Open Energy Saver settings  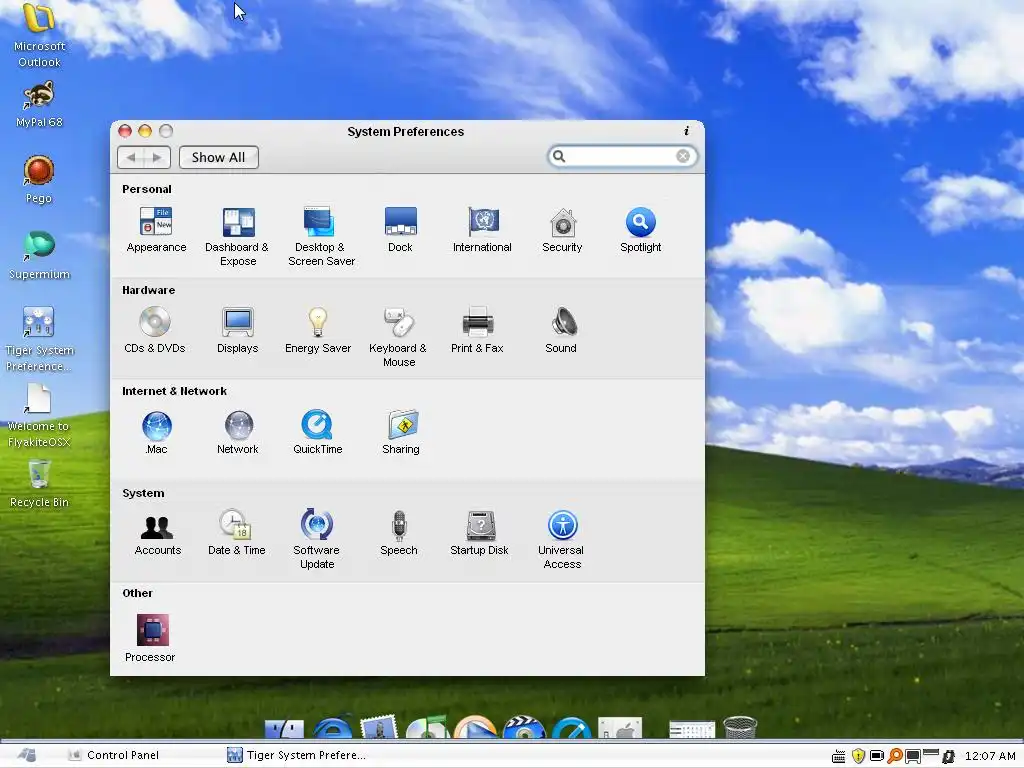tap(318, 330)
